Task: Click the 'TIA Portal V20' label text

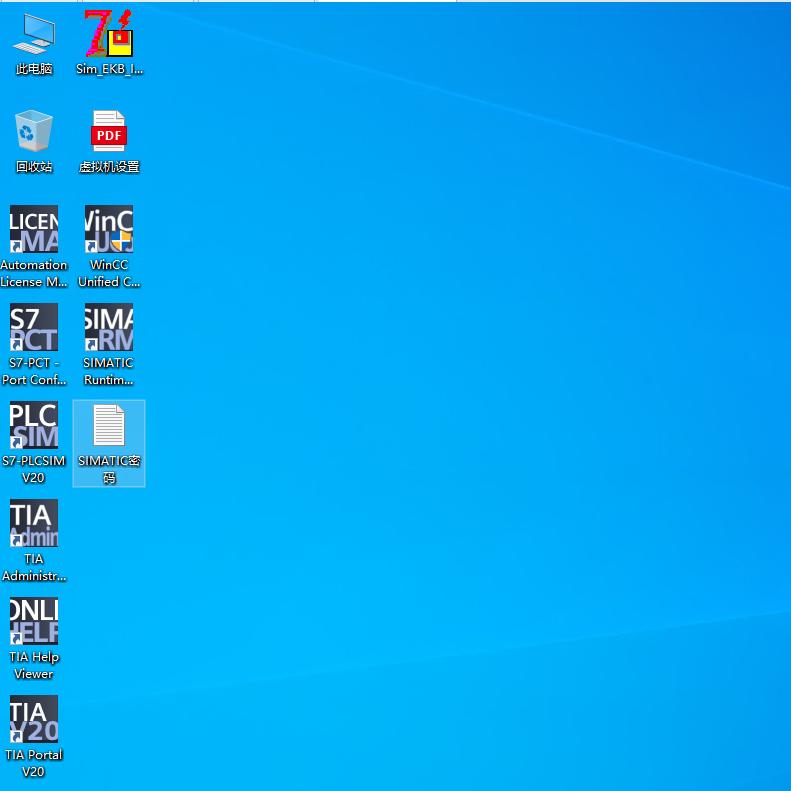Action: click(x=34, y=763)
